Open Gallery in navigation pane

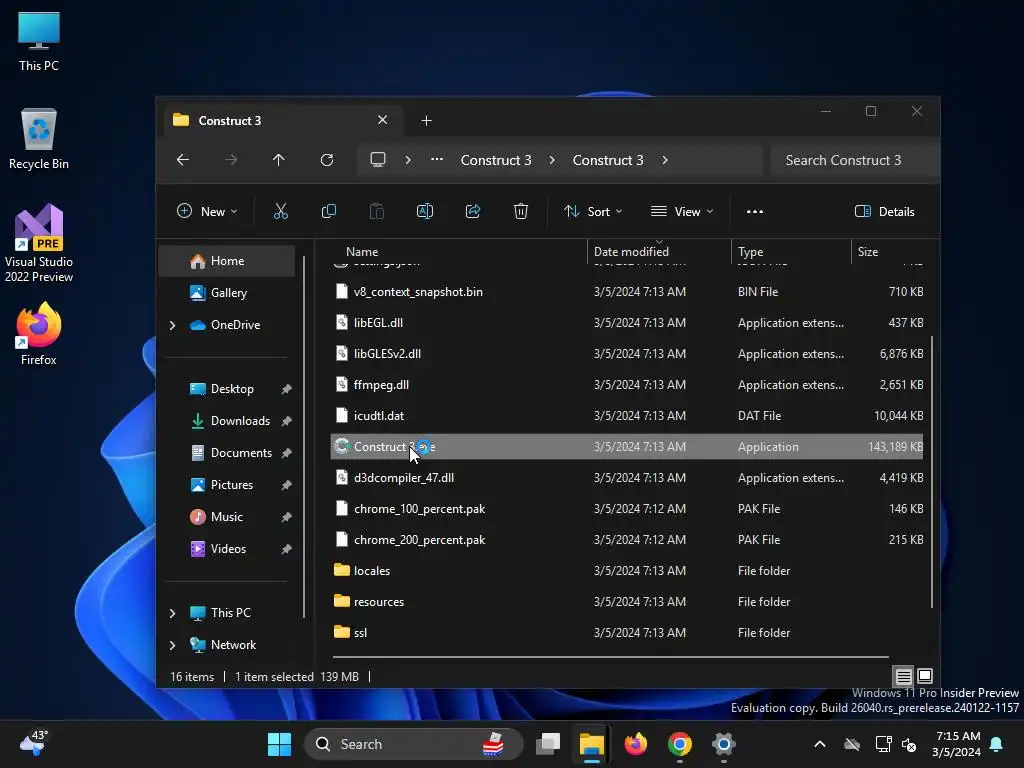[227, 293]
